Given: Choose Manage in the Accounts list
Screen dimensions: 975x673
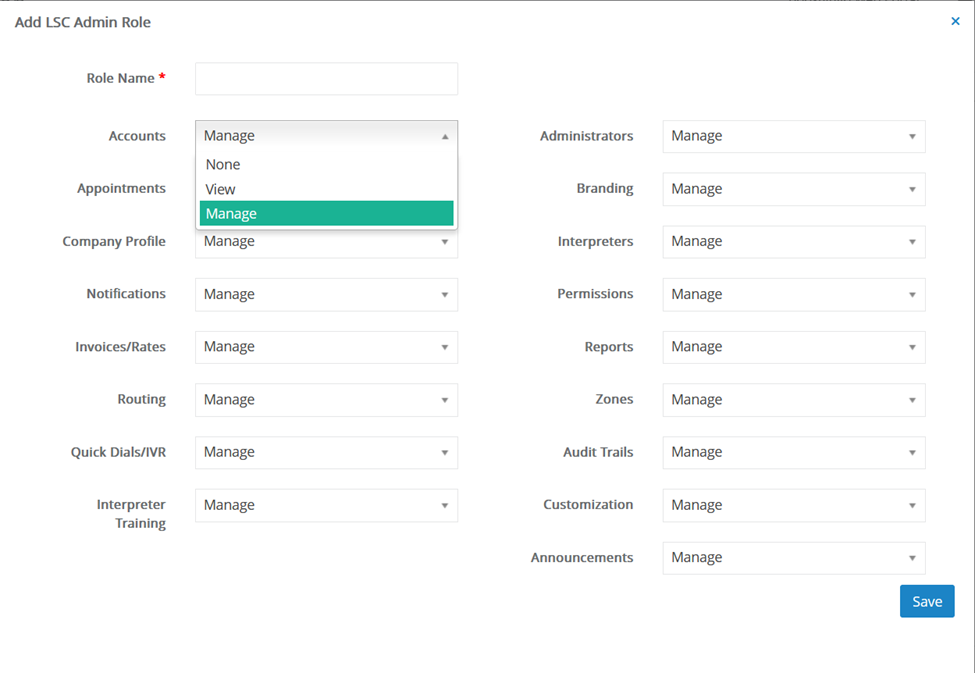Looking at the screenshot, I should coord(326,213).
